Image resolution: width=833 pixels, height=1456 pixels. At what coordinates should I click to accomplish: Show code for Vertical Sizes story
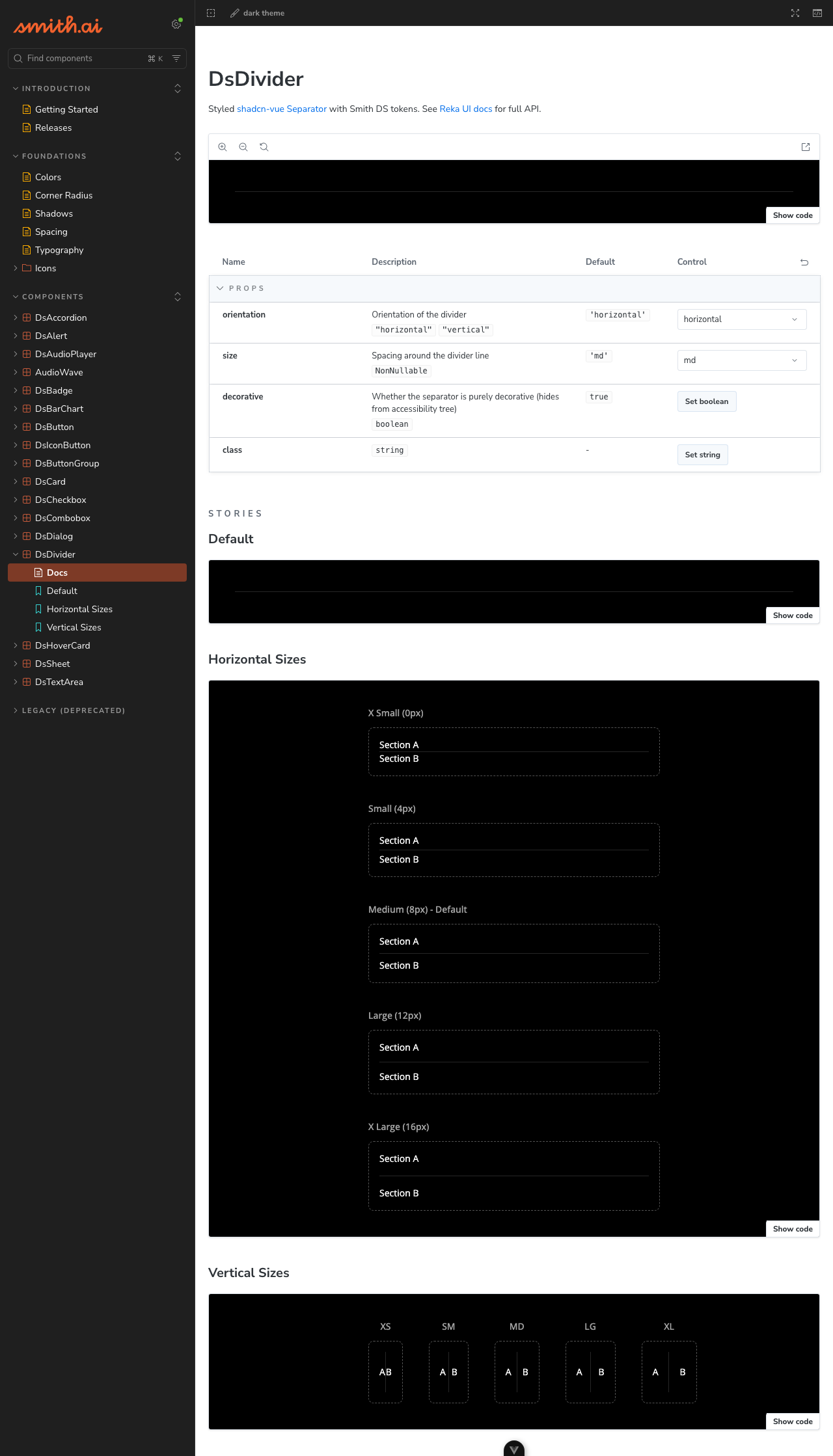pyautogui.click(x=793, y=1422)
